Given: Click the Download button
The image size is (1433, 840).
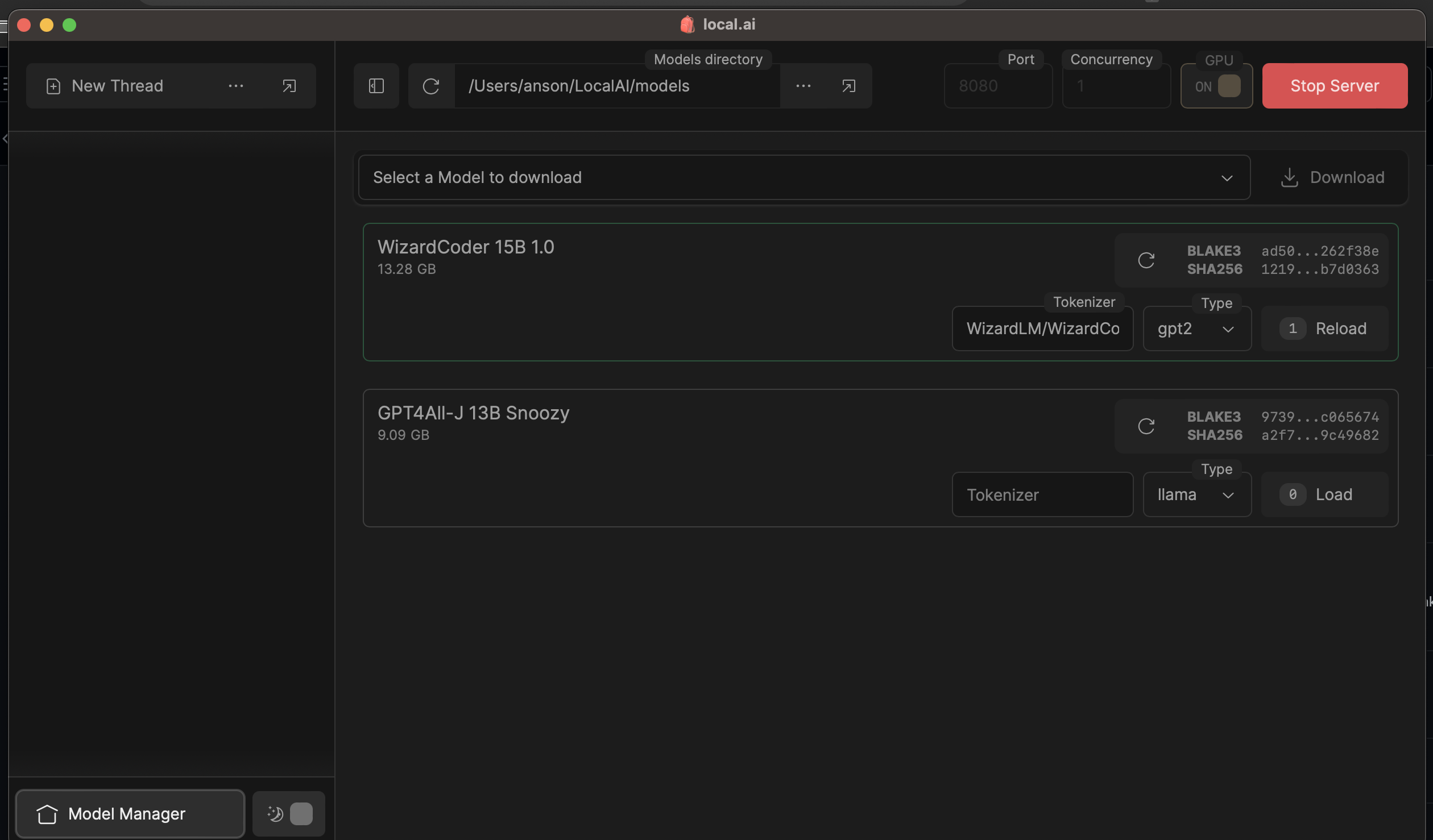Looking at the screenshot, I should point(1332,177).
